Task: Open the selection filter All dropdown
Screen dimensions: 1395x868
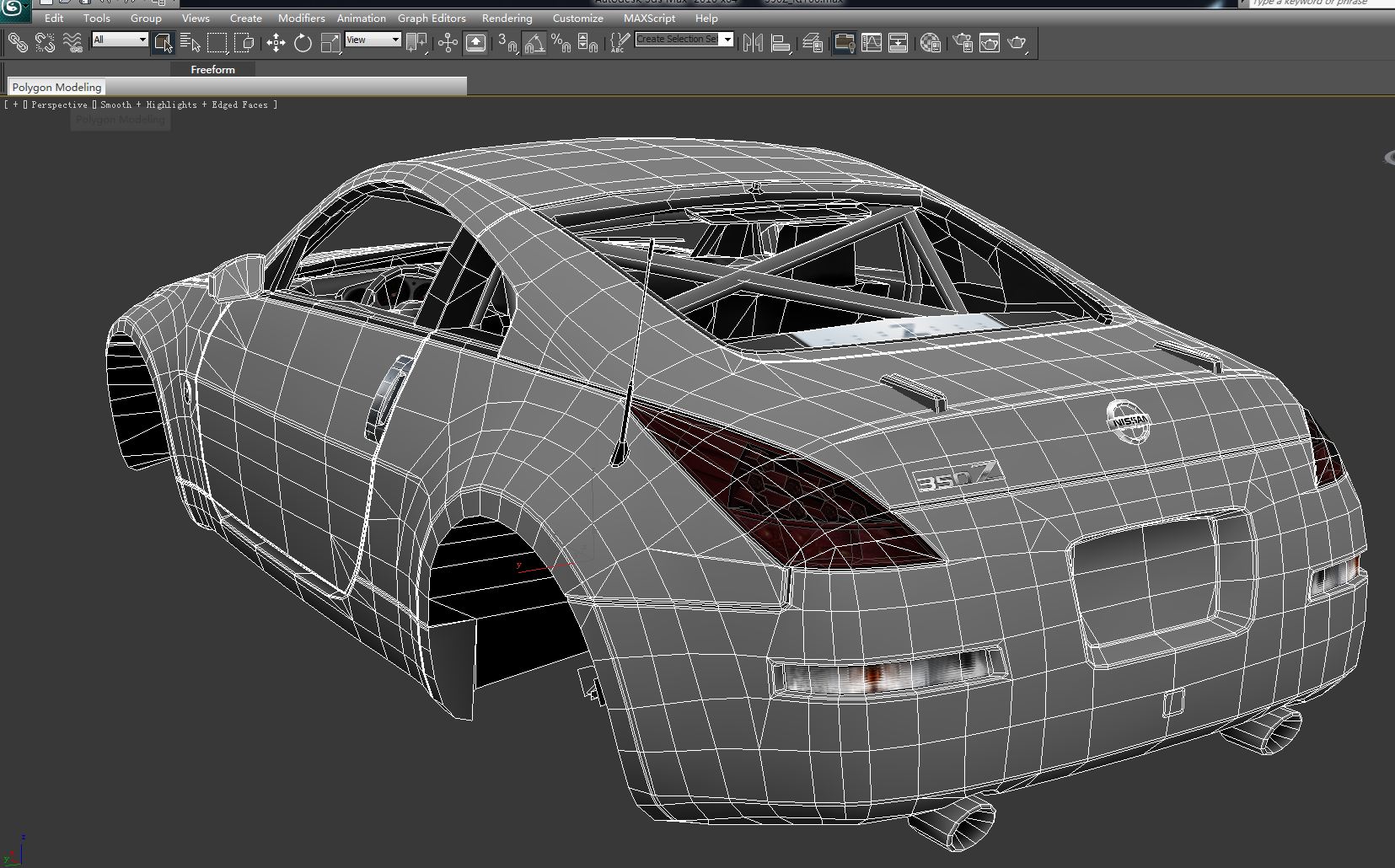Action: pos(120,40)
